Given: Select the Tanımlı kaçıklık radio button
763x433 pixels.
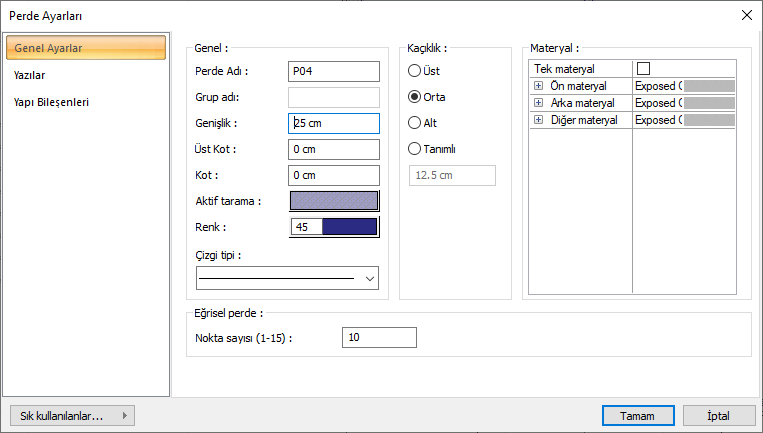Looking at the screenshot, I should [x=415, y=149].
